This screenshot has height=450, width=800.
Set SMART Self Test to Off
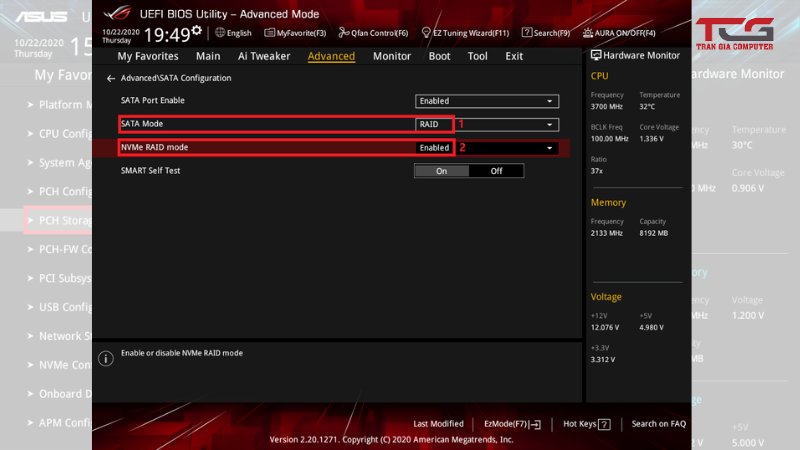(x=496, y=171)
